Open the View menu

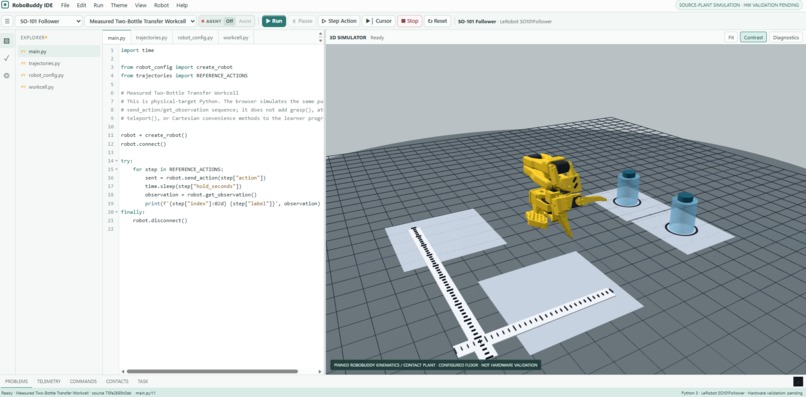[140, 5]
